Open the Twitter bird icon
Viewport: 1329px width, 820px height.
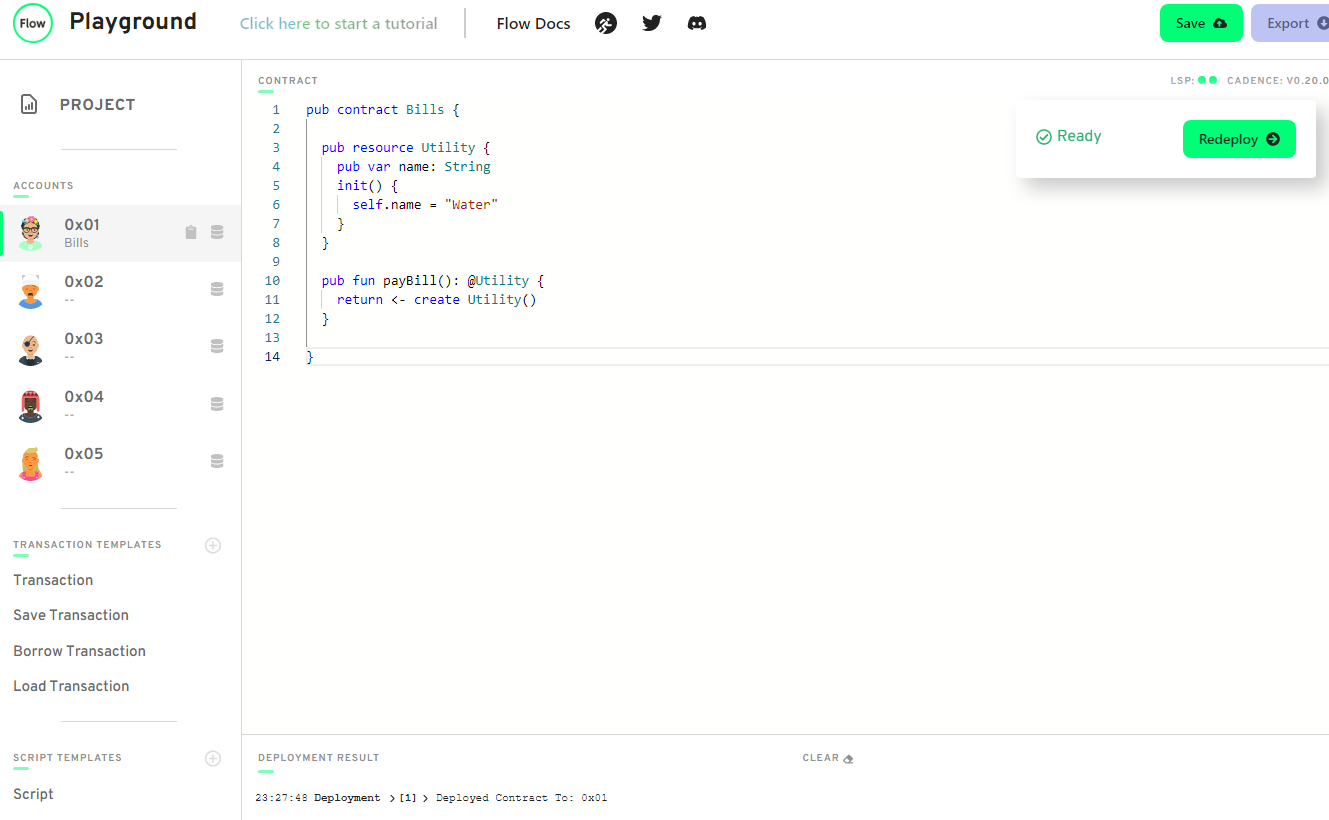pos(652,23)
